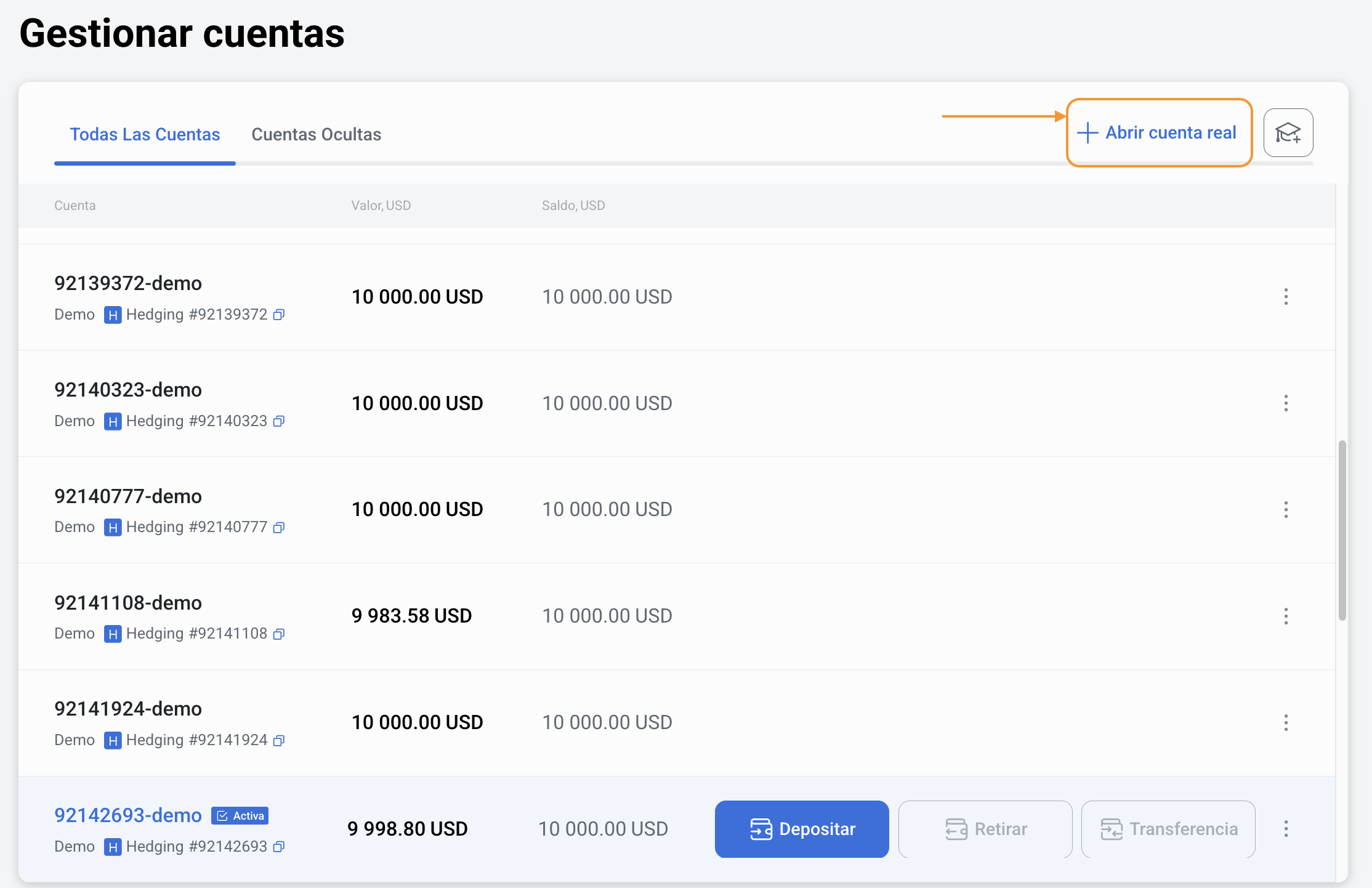
Task: Copy account number #92140777
Action: pos(279,528)
